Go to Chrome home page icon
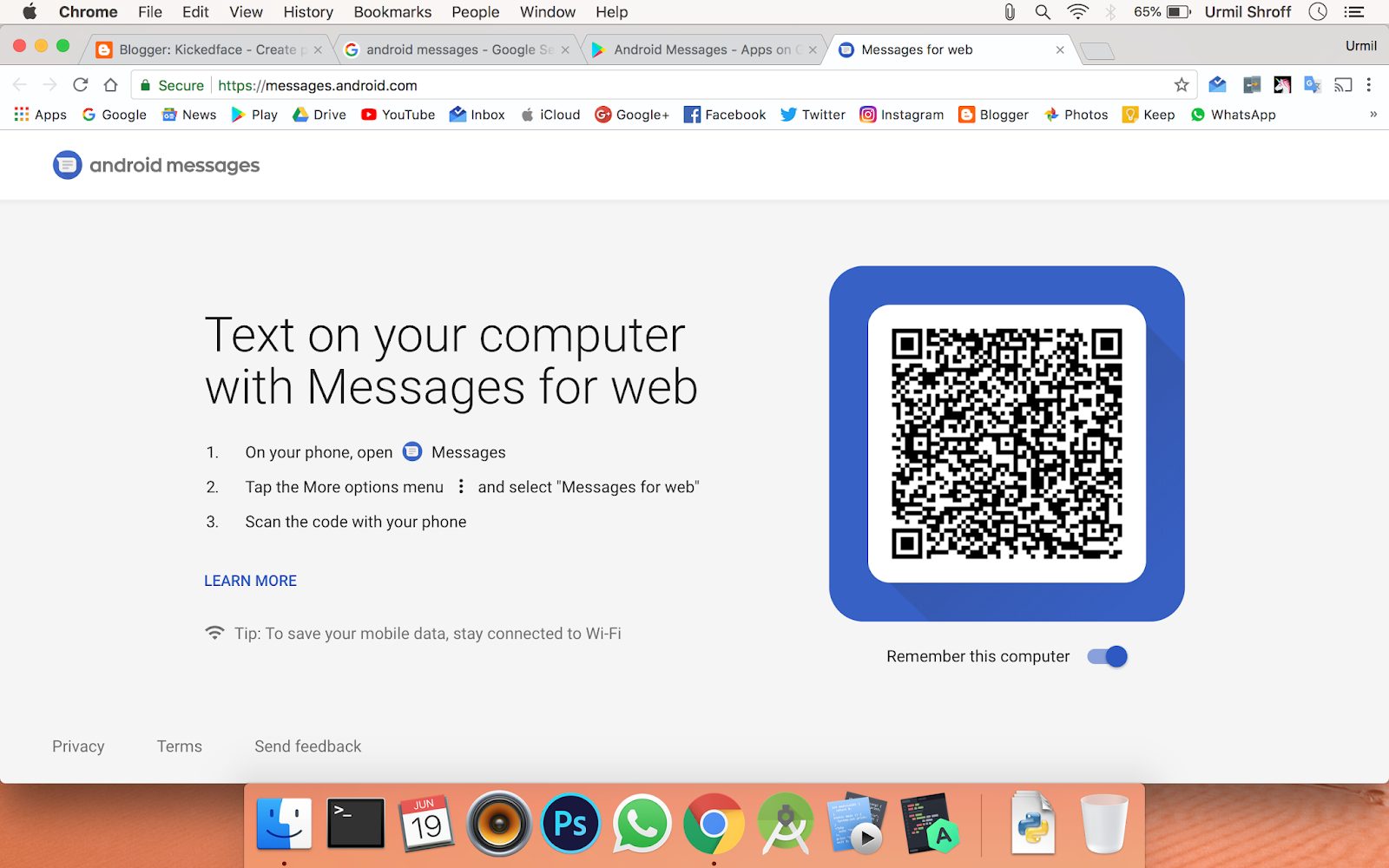The image size is (1389, 868). click(110, 85)
